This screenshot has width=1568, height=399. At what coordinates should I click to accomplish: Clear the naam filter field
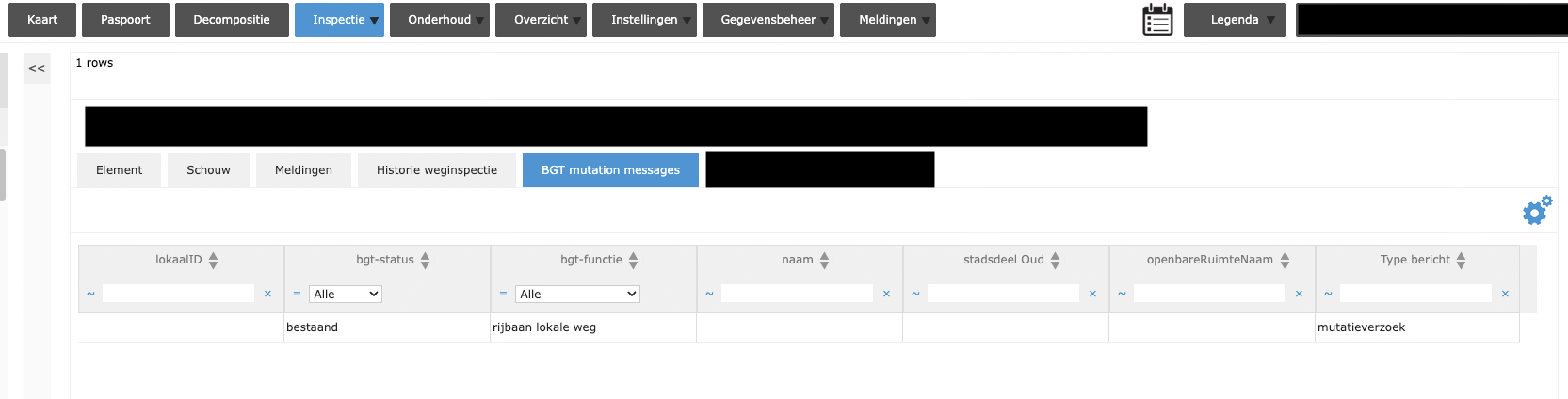886,295
